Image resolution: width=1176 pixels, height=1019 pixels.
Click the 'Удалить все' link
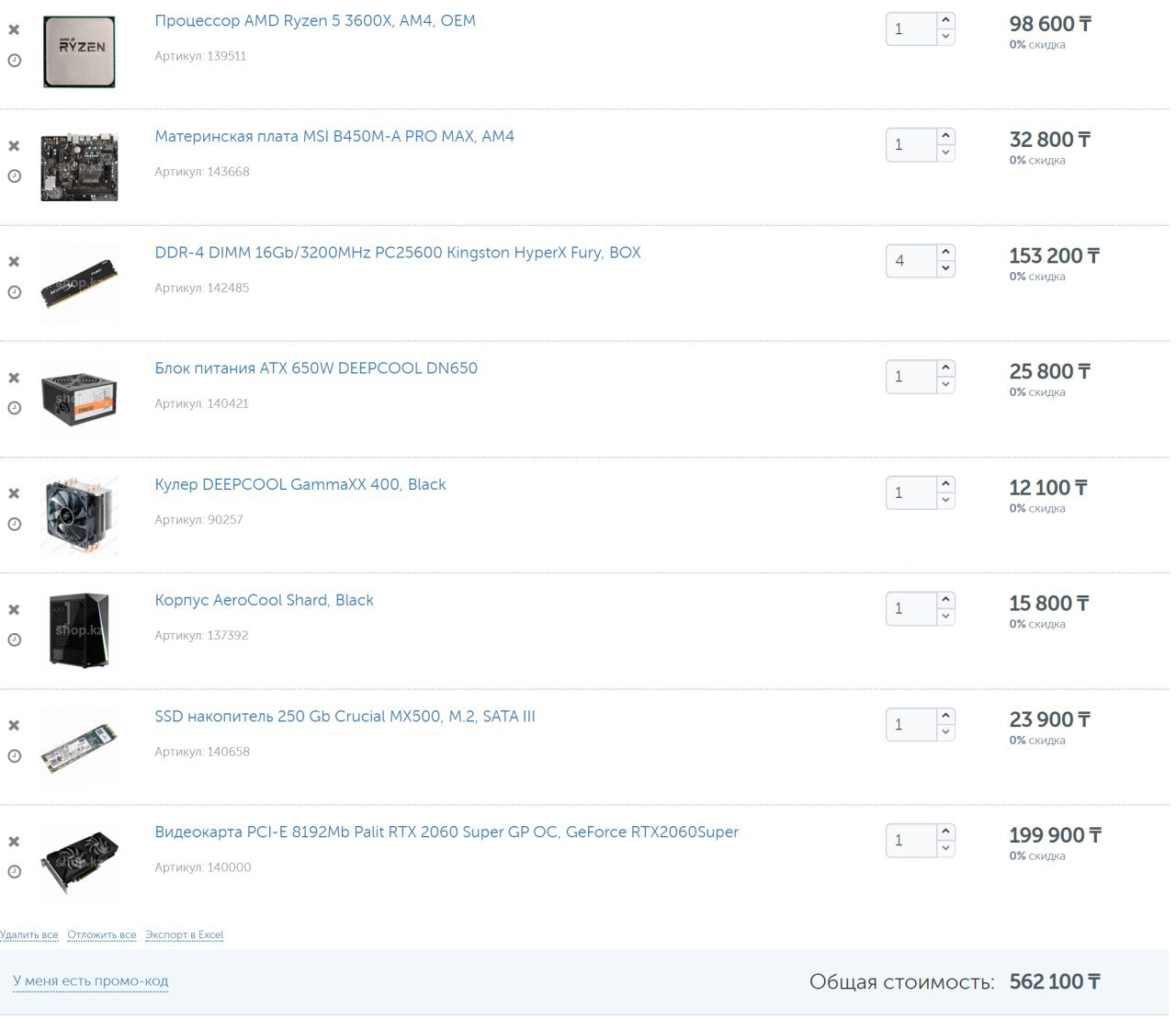tap(29, 935)
